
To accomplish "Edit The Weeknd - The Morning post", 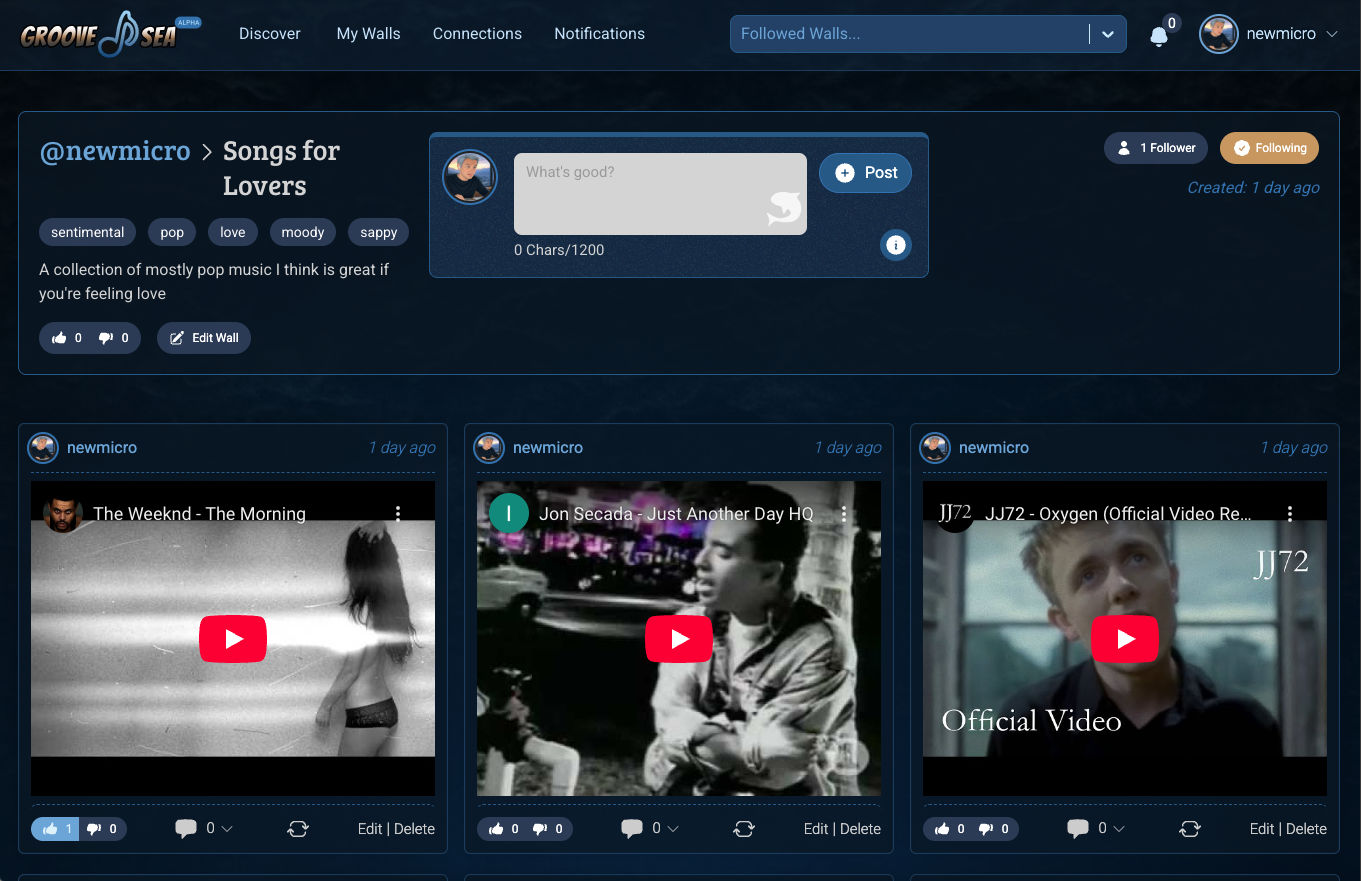I will 370,829.
